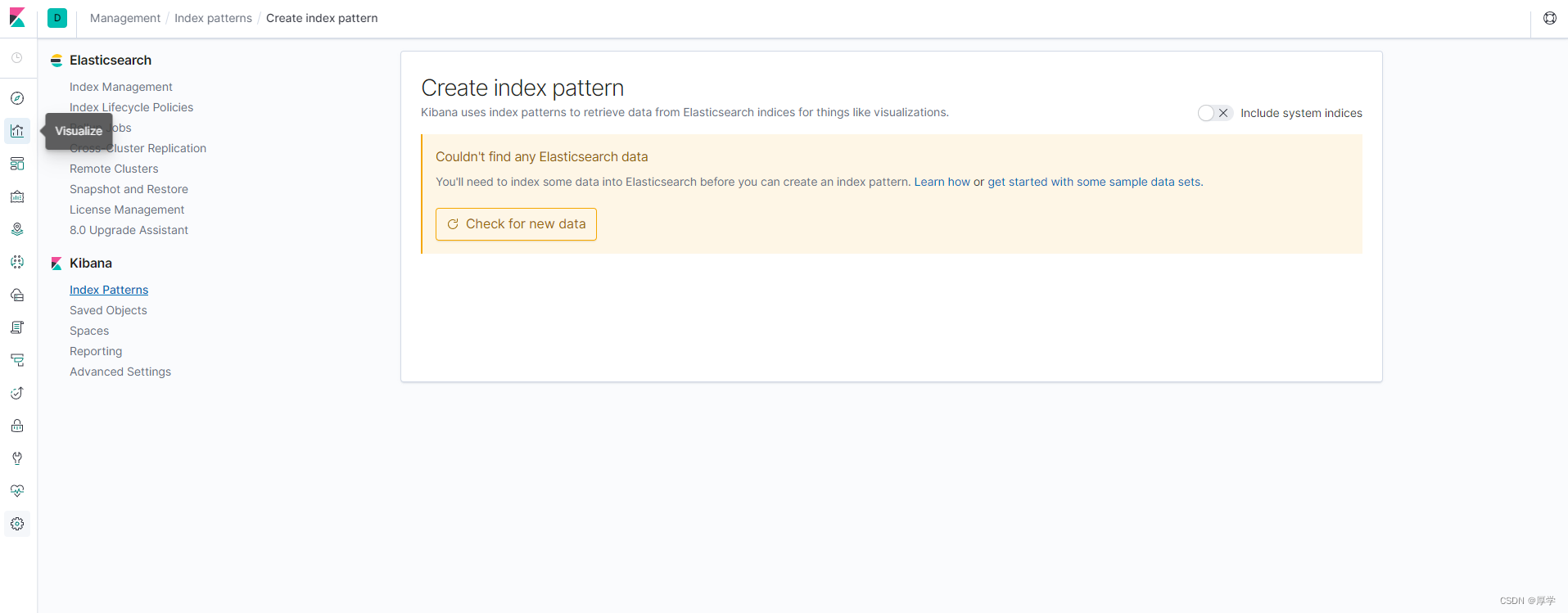Image resolution: width=1568 pixels, height=613 pixels.
Task: Open the help menu icon
Action: 1550,18
